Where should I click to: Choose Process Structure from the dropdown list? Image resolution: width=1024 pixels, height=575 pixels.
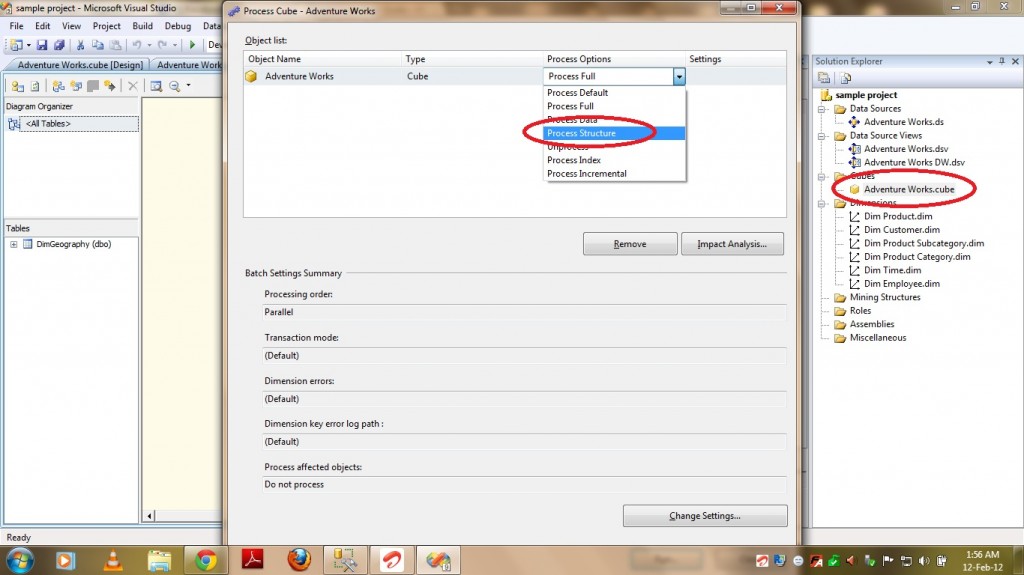pos(582,133)
